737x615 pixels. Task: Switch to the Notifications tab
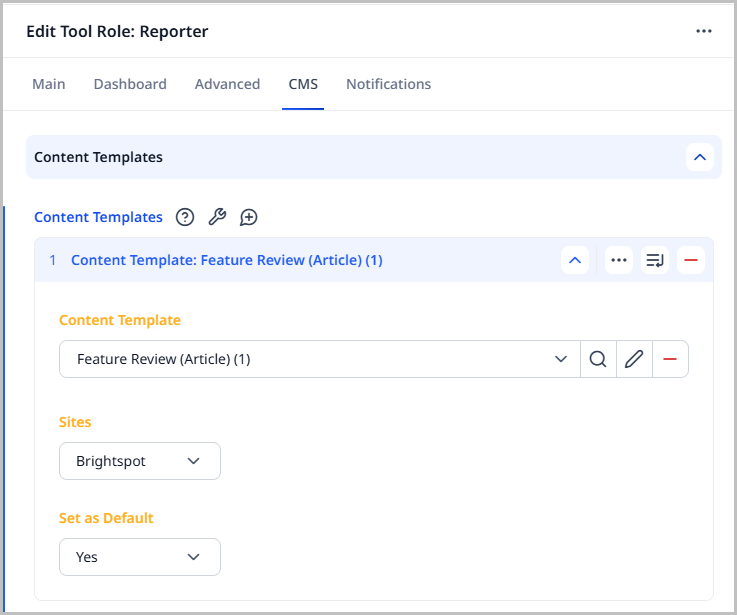[x=389, y=84]
